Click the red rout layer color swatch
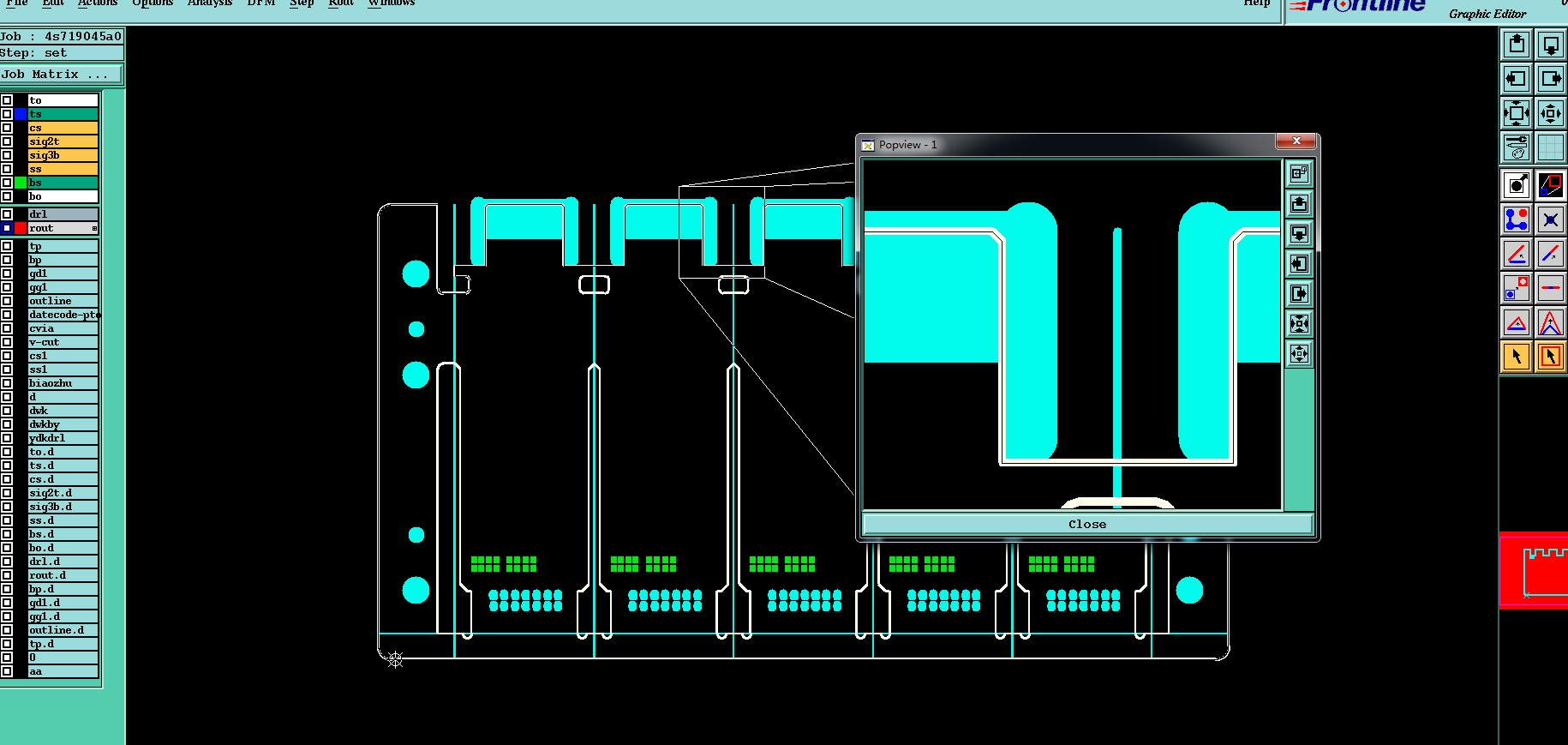The image size is (1568, 745). coord(21,228)
